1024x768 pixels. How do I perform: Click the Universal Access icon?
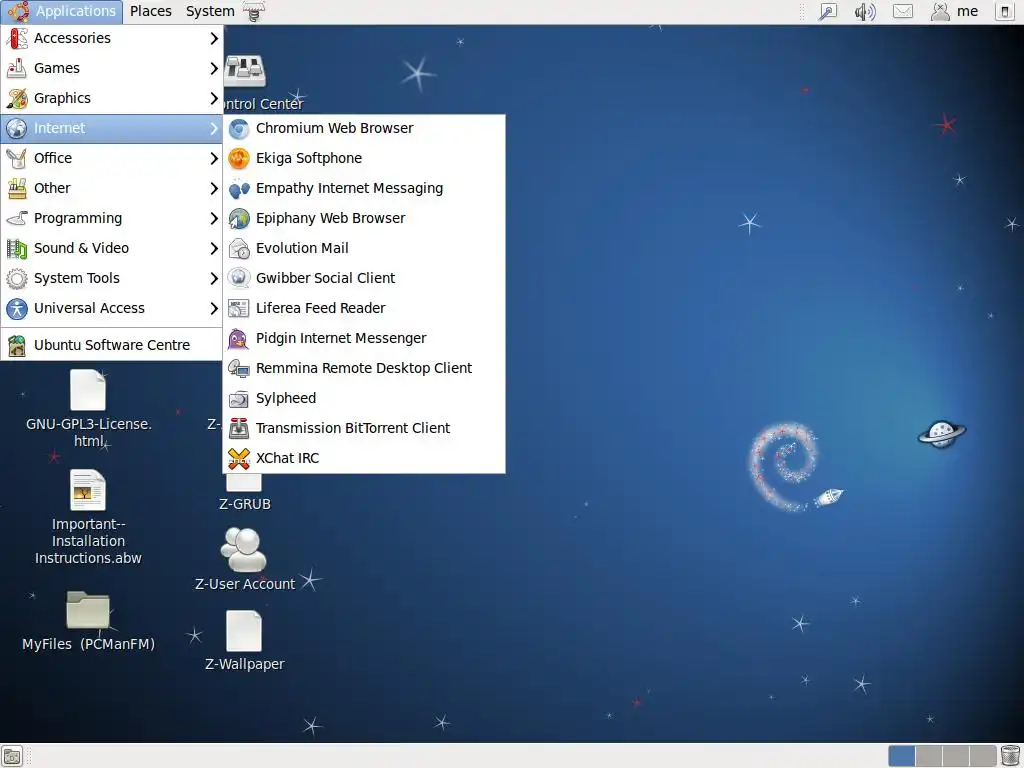17,309
